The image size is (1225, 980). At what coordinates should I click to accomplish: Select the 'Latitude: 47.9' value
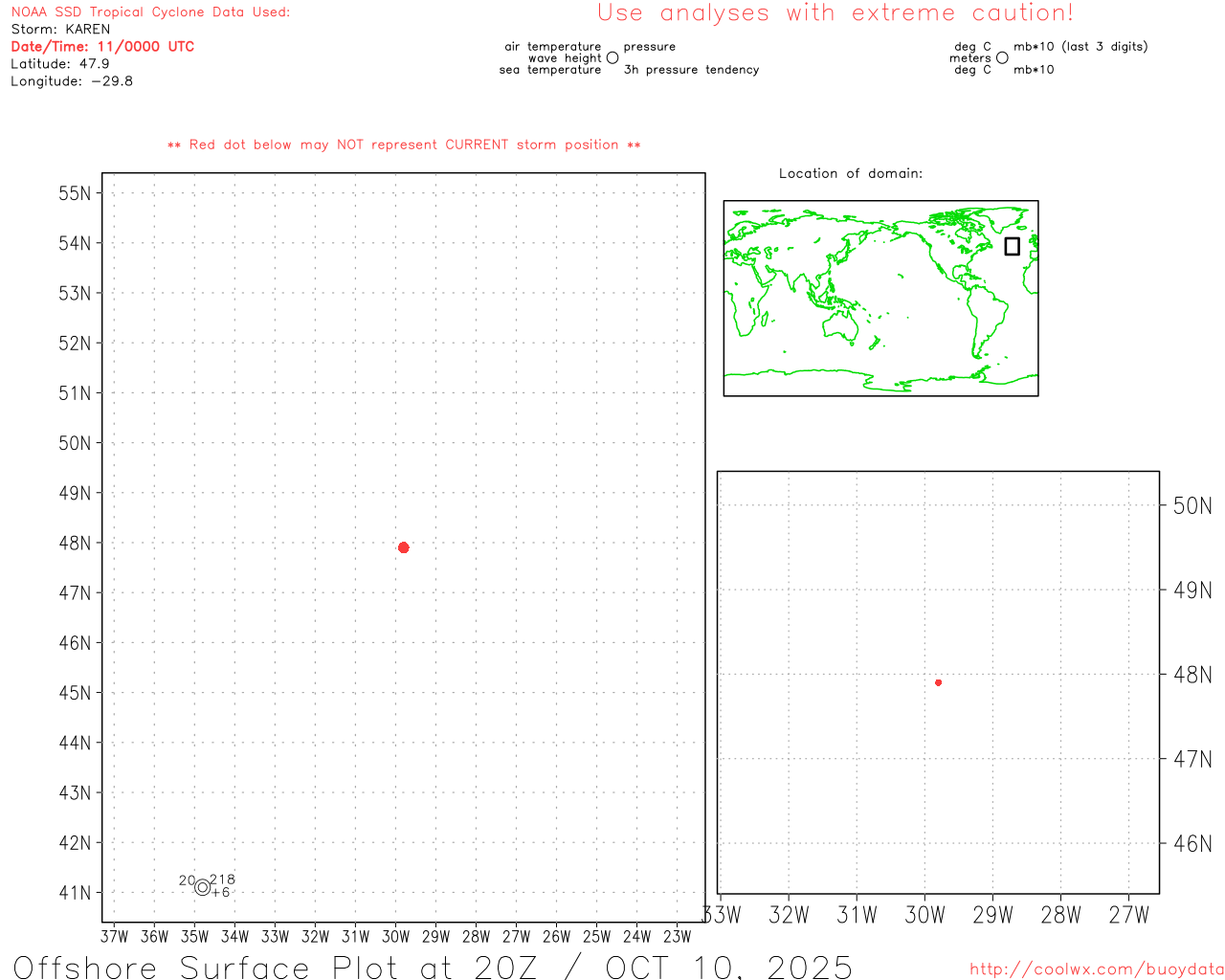click(x=60, y=64)
